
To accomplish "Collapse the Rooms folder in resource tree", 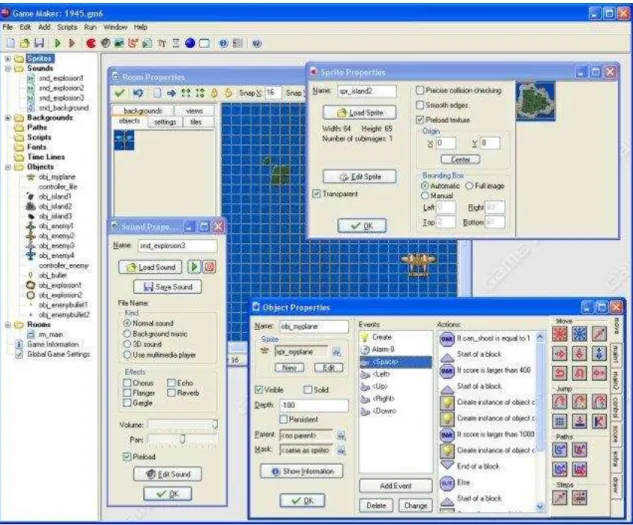I will [8, 324].
